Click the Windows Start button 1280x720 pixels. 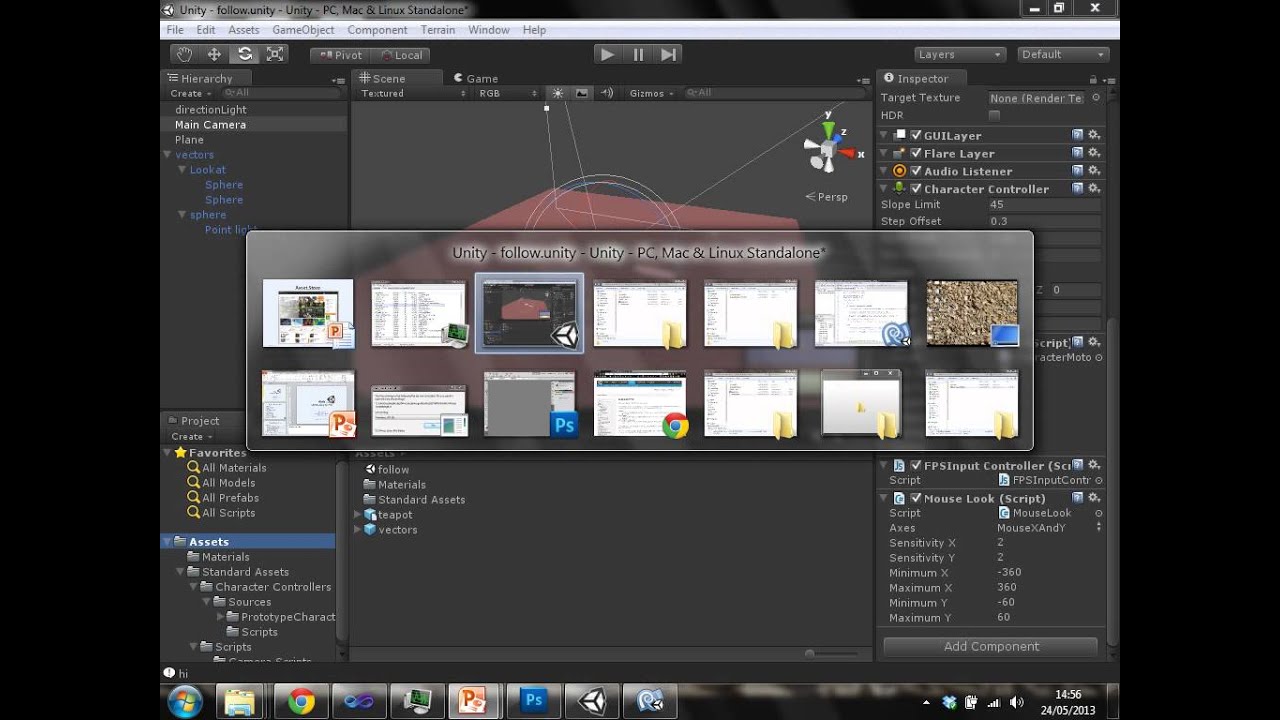pyautogui.click(x=185, y=701)
